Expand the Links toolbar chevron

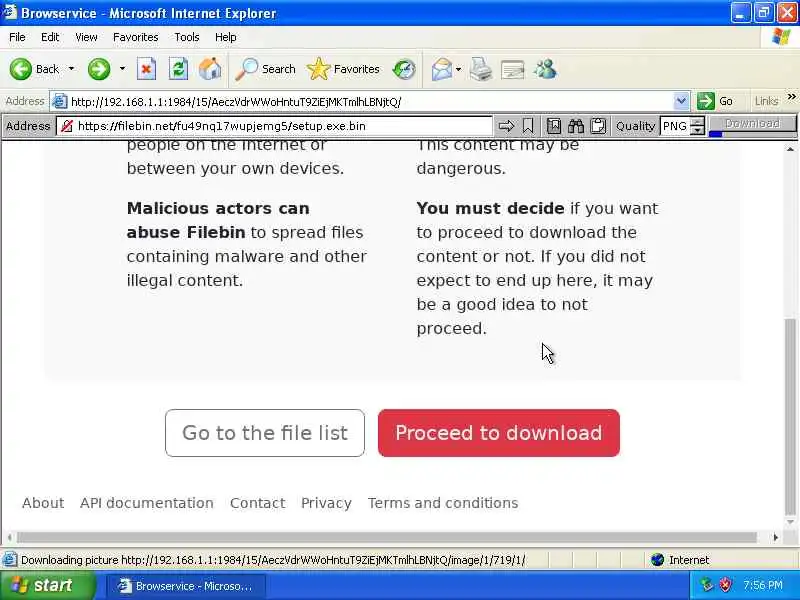[x=791, y=97]
